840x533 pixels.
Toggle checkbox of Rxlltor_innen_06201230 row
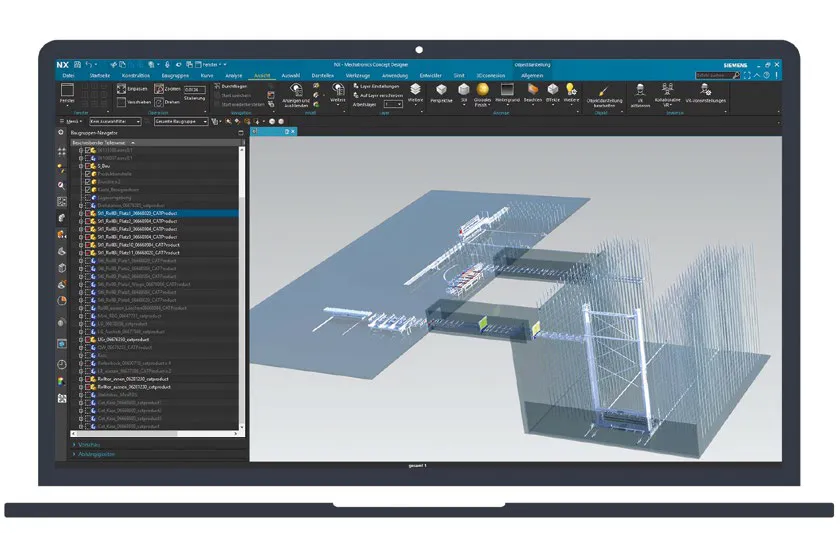pyautogui.click(x=88, y=379)
